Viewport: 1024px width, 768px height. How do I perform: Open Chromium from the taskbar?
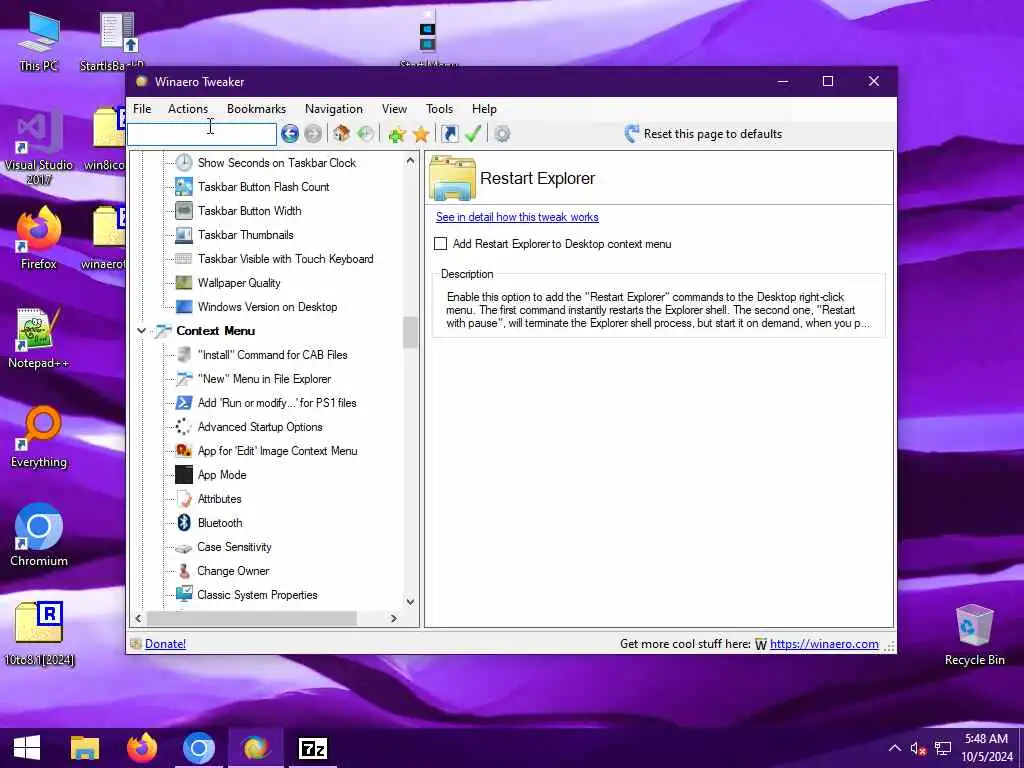click(199, 748)
